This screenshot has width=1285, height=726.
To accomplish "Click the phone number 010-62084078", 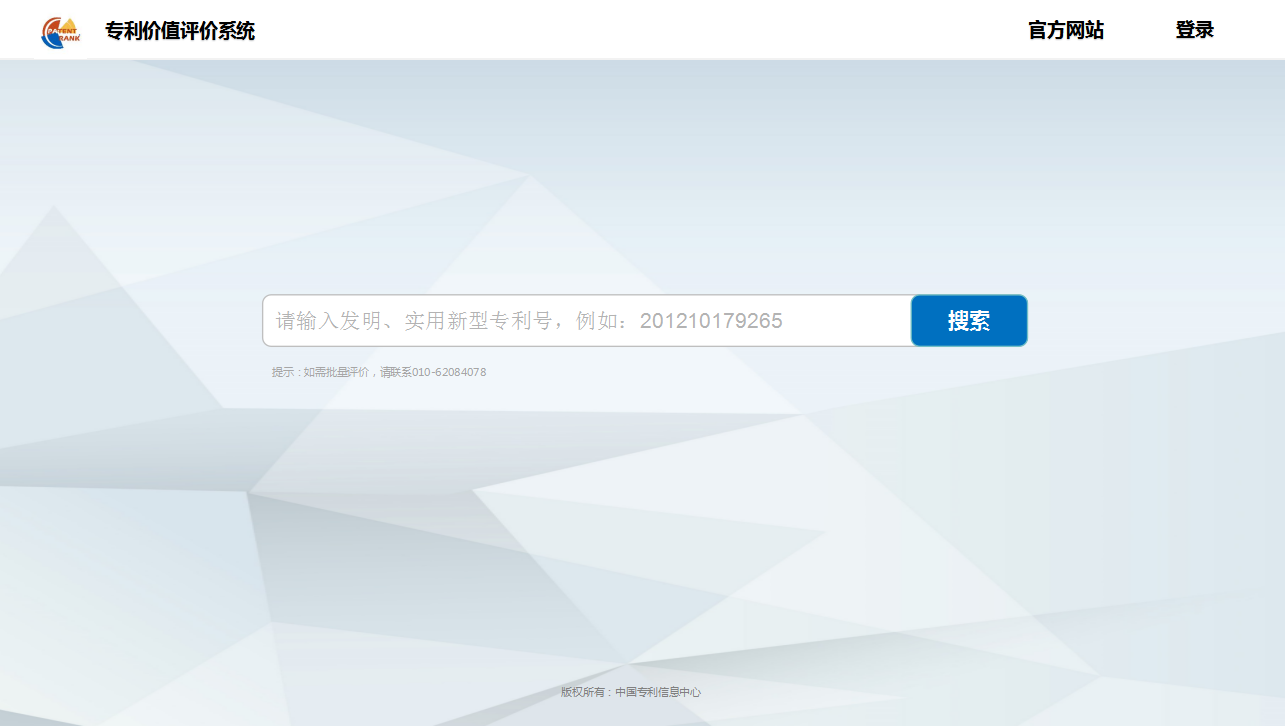I will [449, 372].
